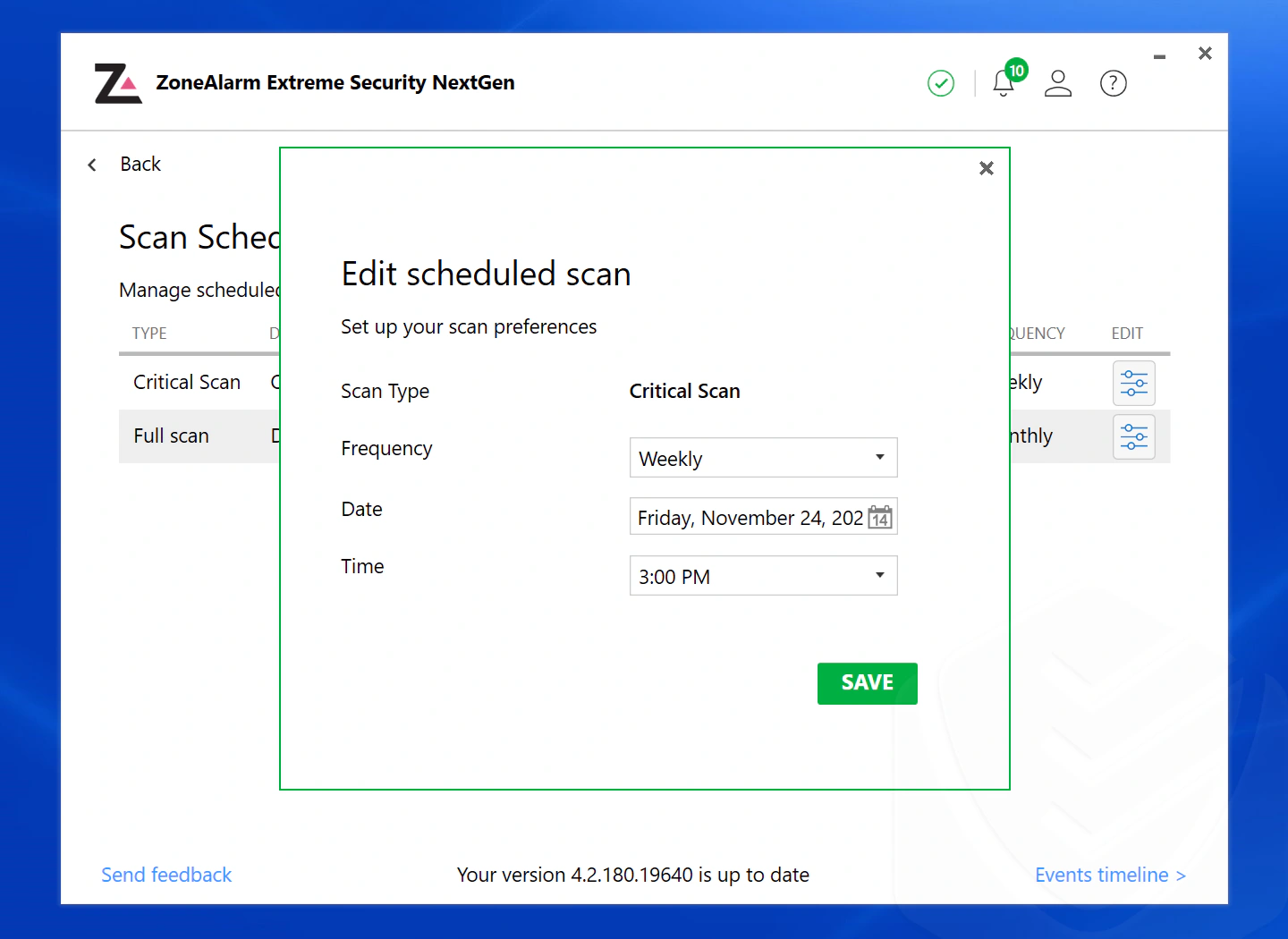Minimize the ZoneAlarm window
1288x939 pixels.
click(1159, 56)
